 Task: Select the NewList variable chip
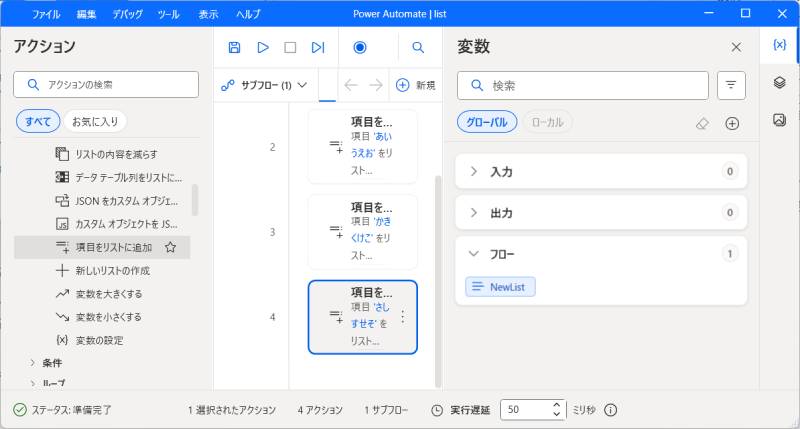[x=500, y=287]
